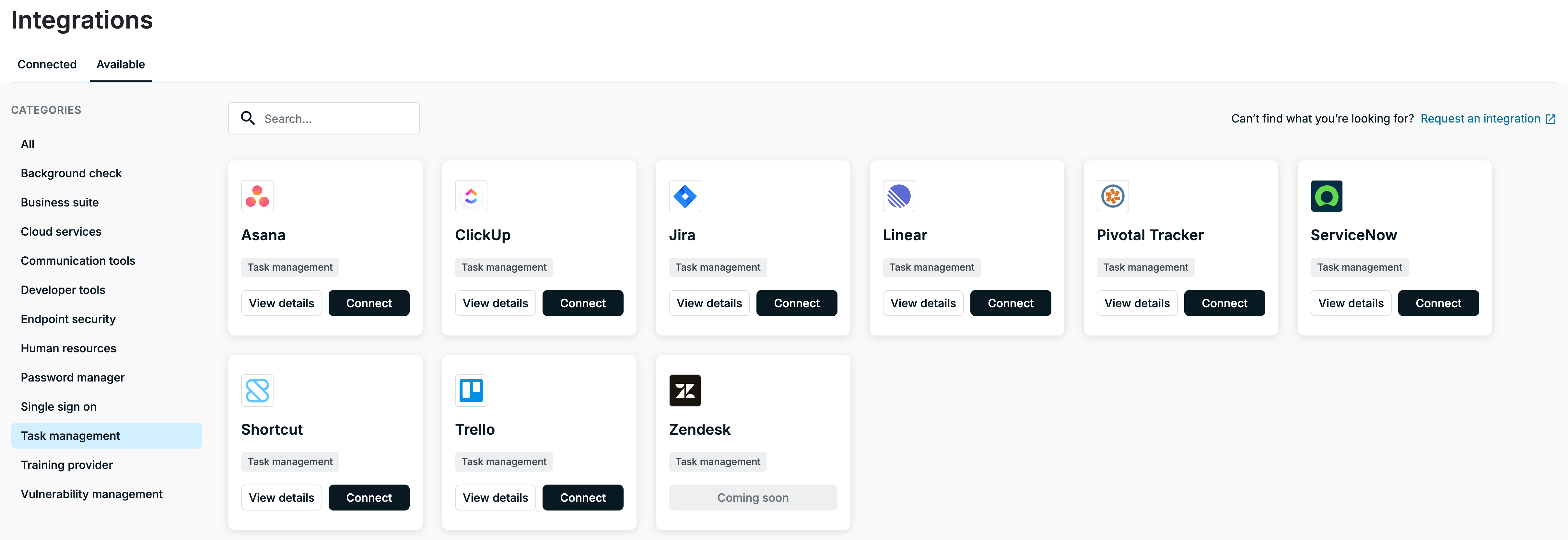Click the Jira logo icon
Viewport: 1568px width, 540px height.
685,196
